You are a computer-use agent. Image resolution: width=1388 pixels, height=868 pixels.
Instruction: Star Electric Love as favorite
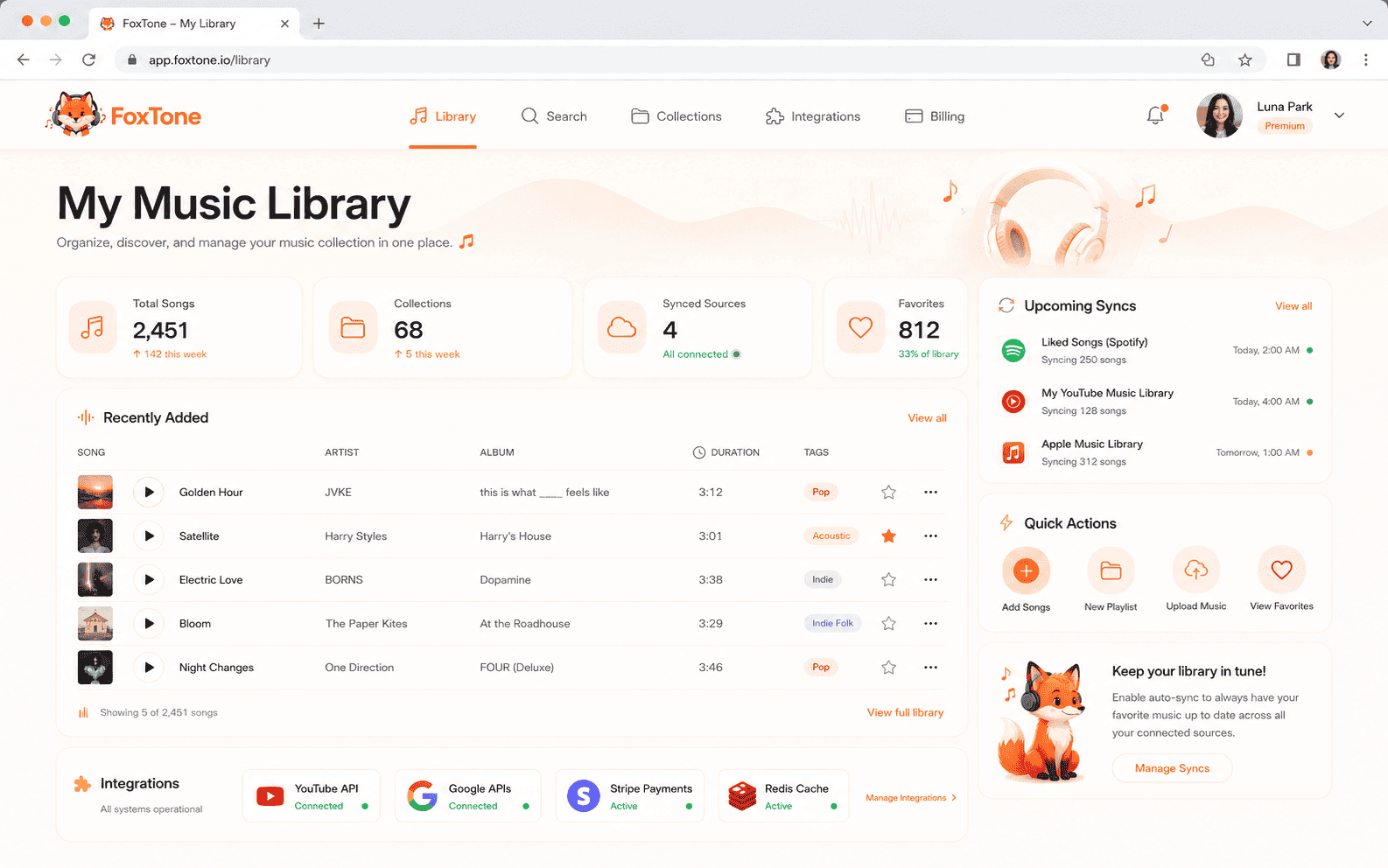pyautogui.click(x=888, y=579)
